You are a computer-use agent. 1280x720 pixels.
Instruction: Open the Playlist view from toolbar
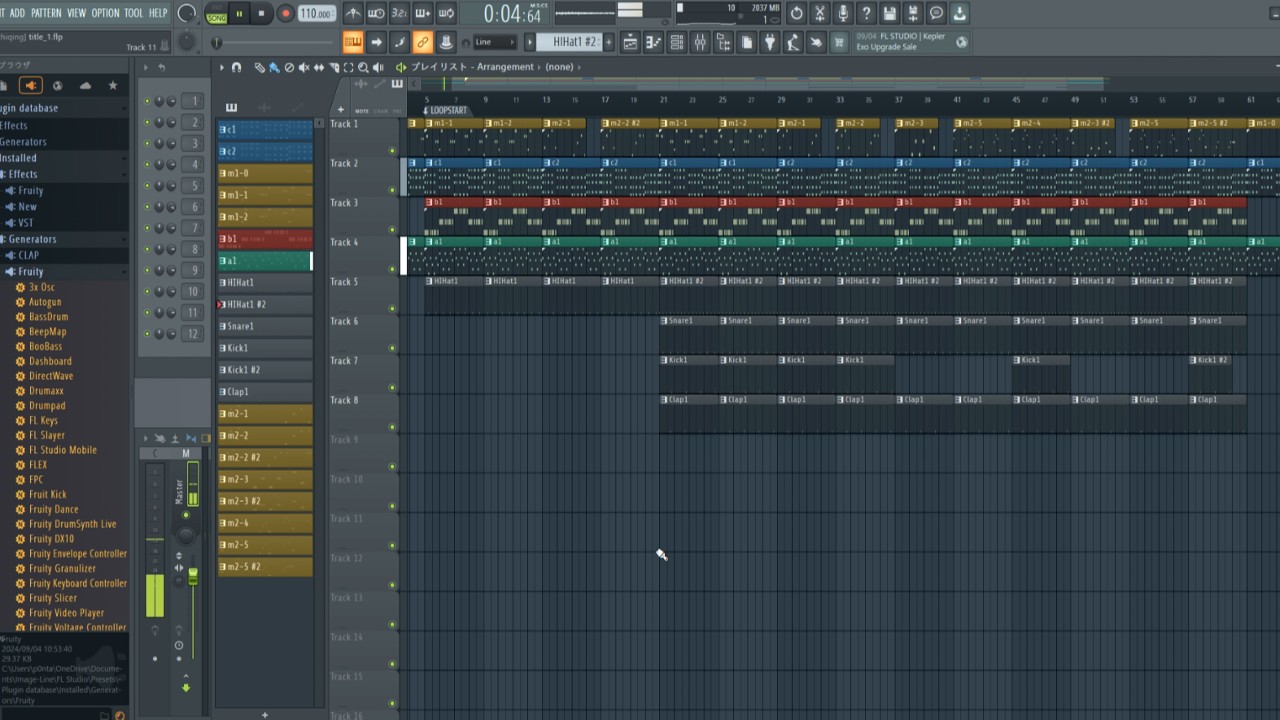631,42
